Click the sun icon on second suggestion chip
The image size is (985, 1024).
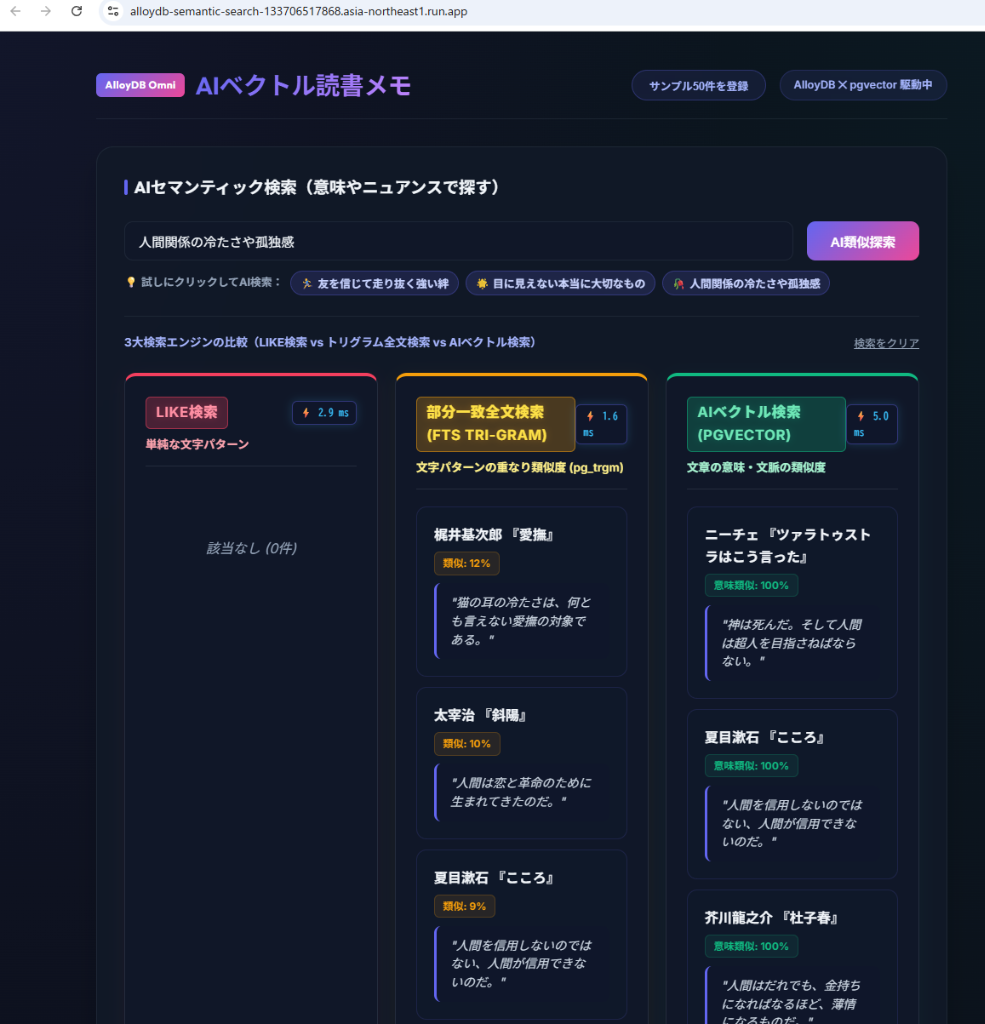[x=482, y=283]
